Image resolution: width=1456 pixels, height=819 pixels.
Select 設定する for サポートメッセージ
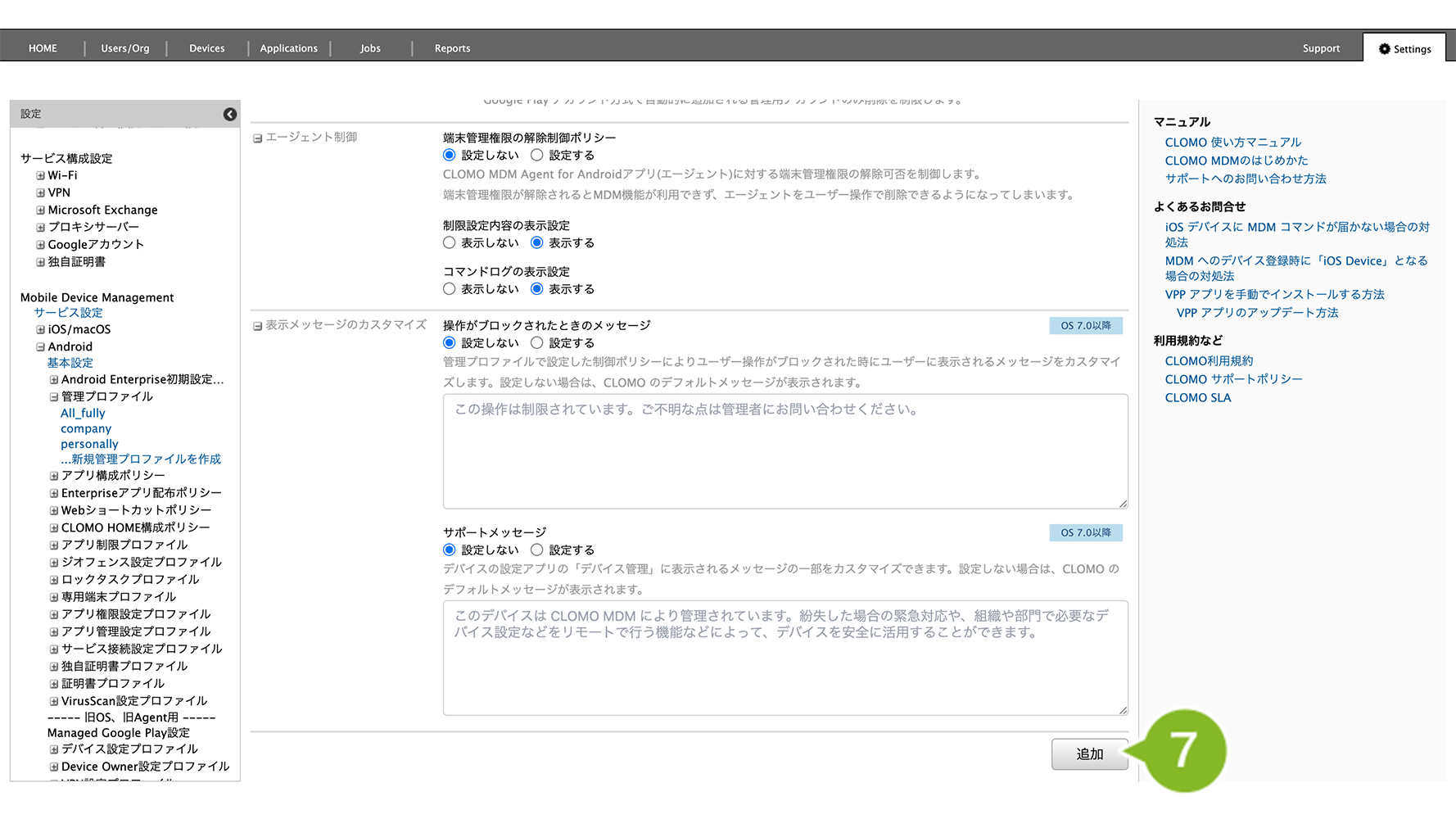(x=537, y=550)
